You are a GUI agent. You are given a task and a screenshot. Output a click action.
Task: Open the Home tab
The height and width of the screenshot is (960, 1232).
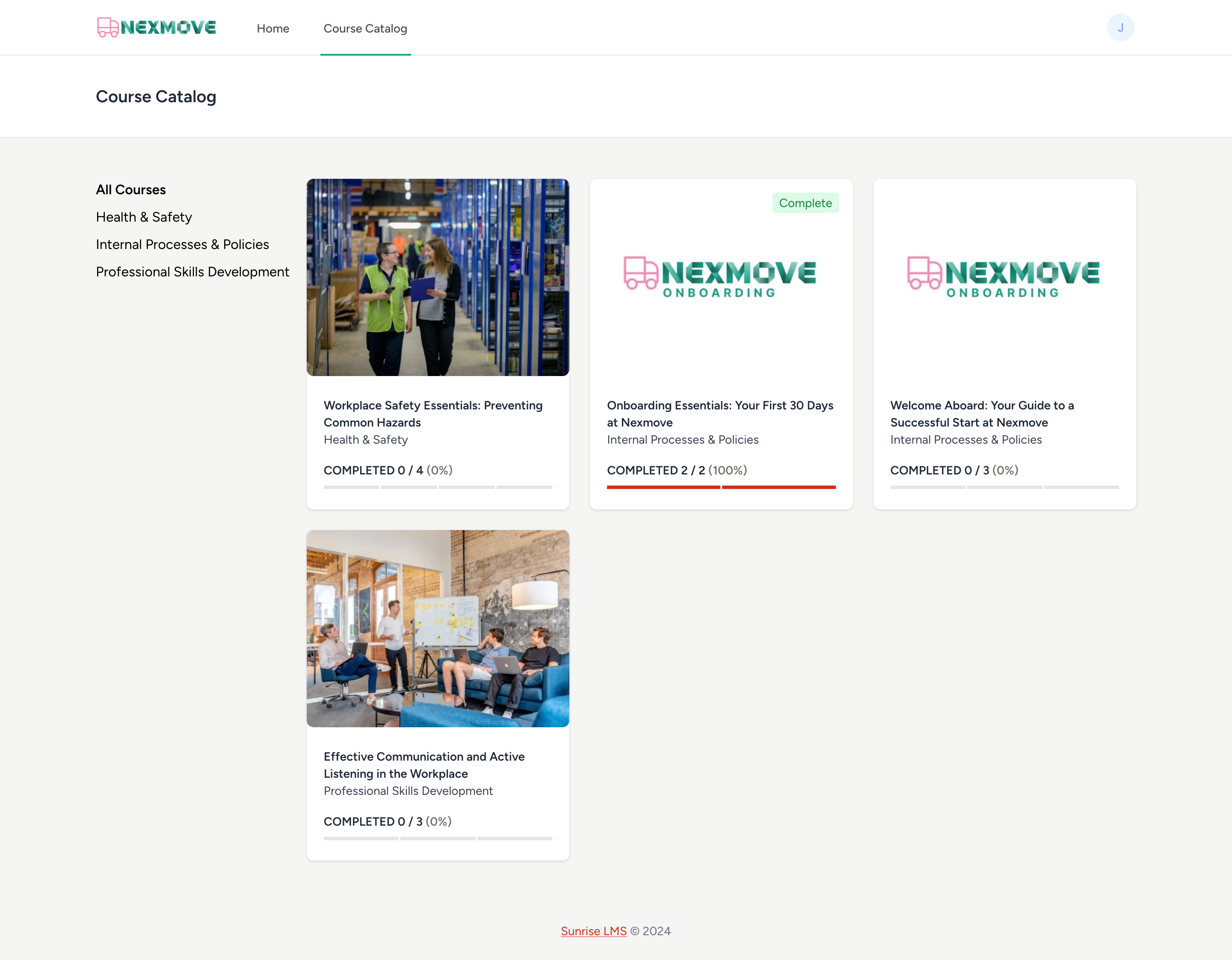click(x=272, y=27)
